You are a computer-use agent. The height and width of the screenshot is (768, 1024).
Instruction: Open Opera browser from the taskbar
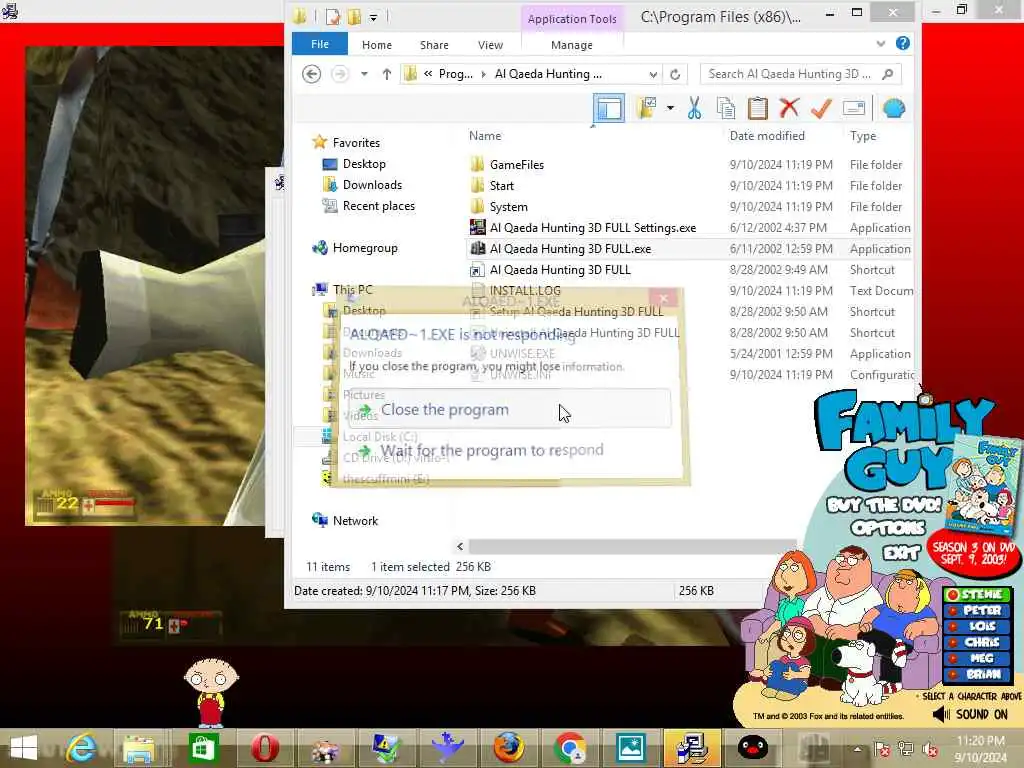[x=264, y=748]
